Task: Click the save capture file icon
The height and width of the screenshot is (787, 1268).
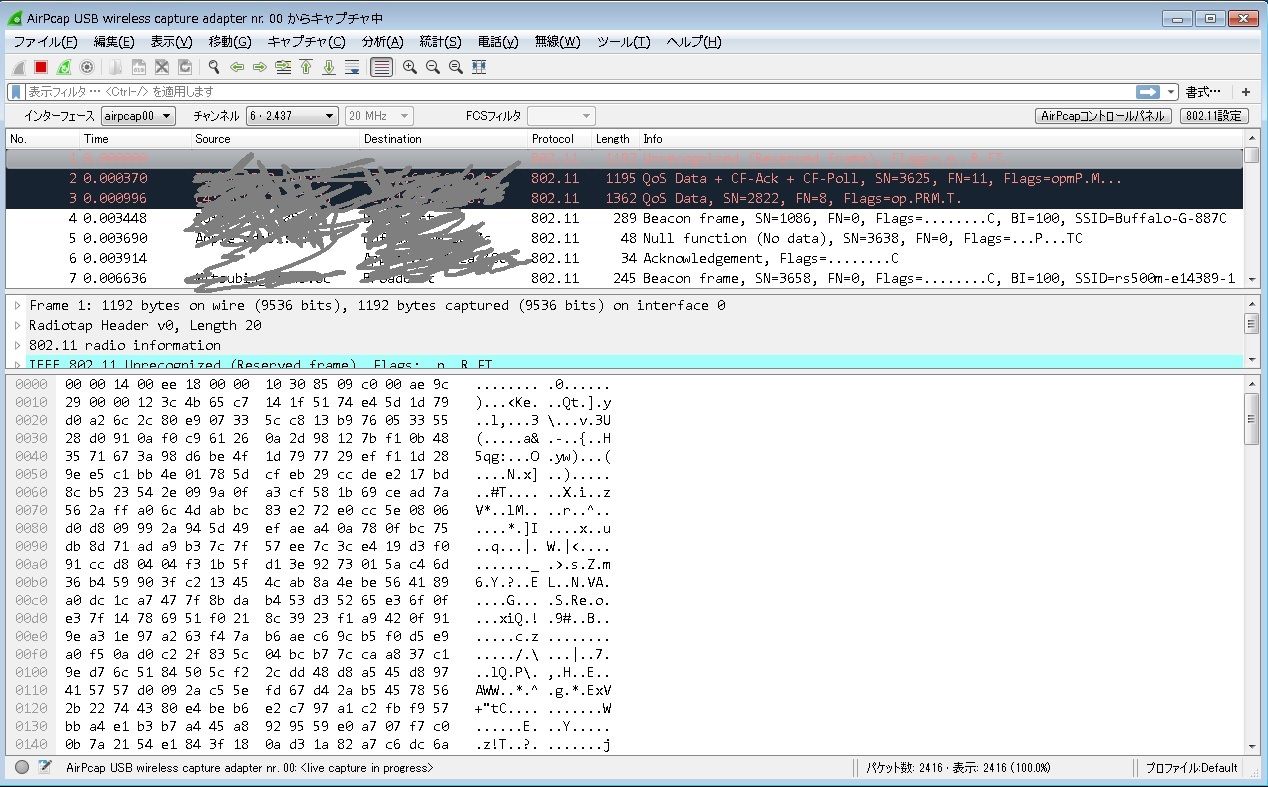Action: [x=139, y=67]
